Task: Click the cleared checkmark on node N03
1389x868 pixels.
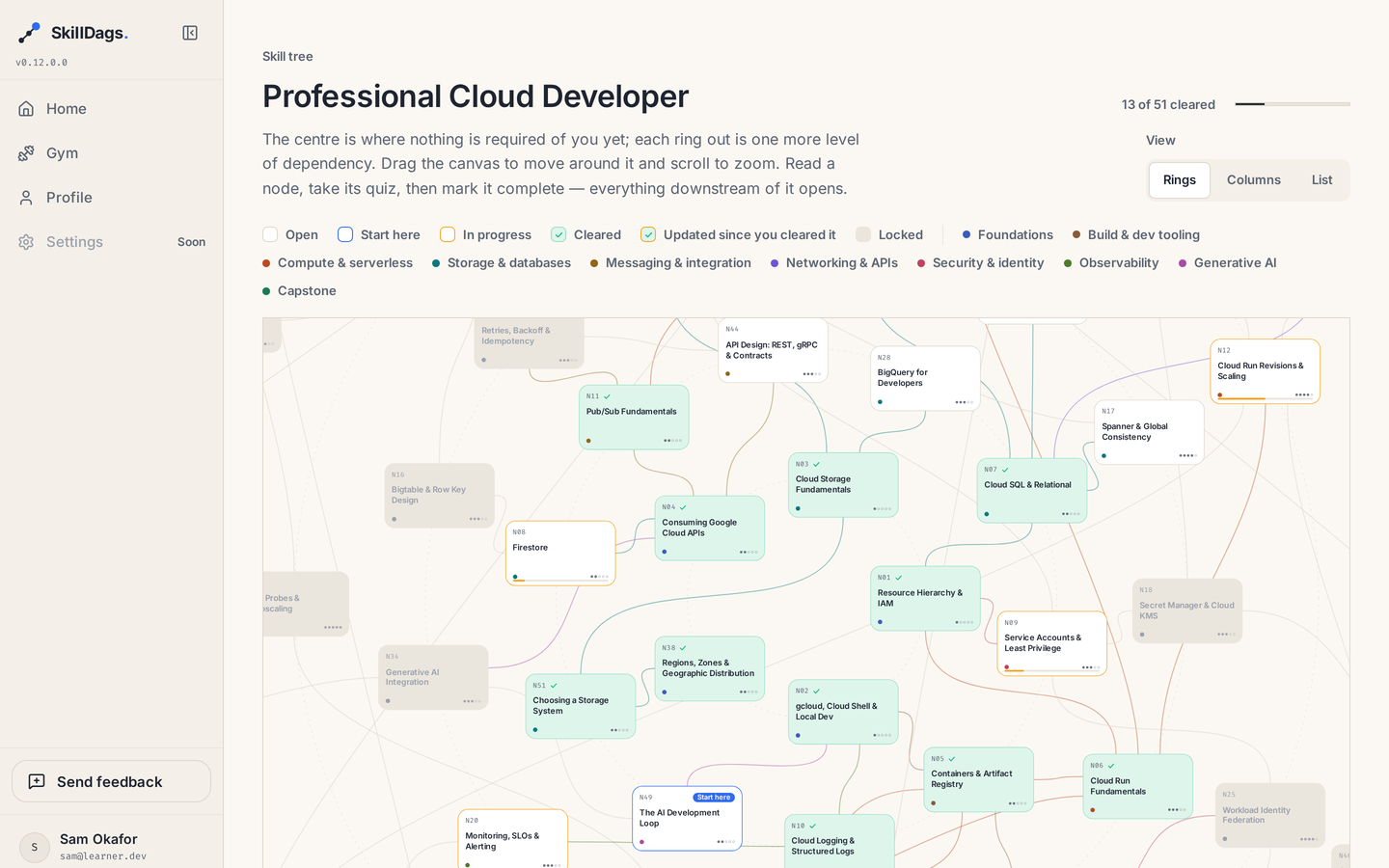Action: 816,464
